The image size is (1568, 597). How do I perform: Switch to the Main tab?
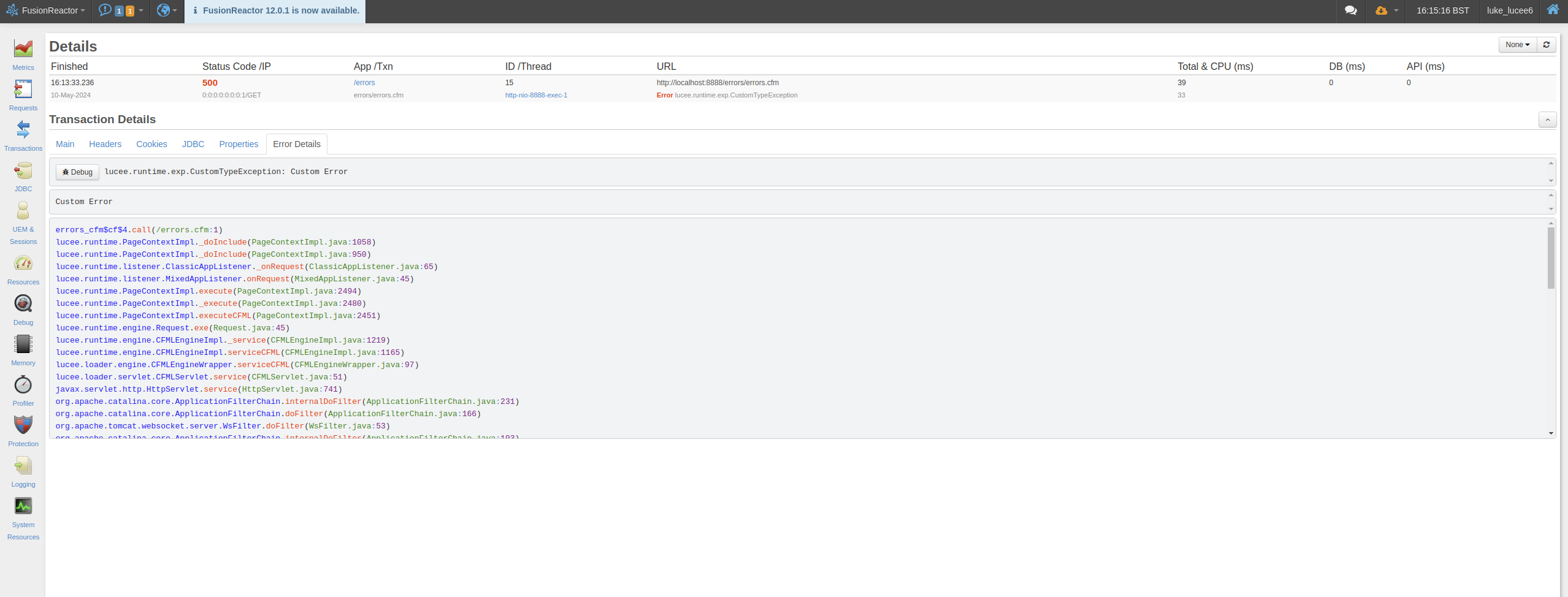click(65, 144)
